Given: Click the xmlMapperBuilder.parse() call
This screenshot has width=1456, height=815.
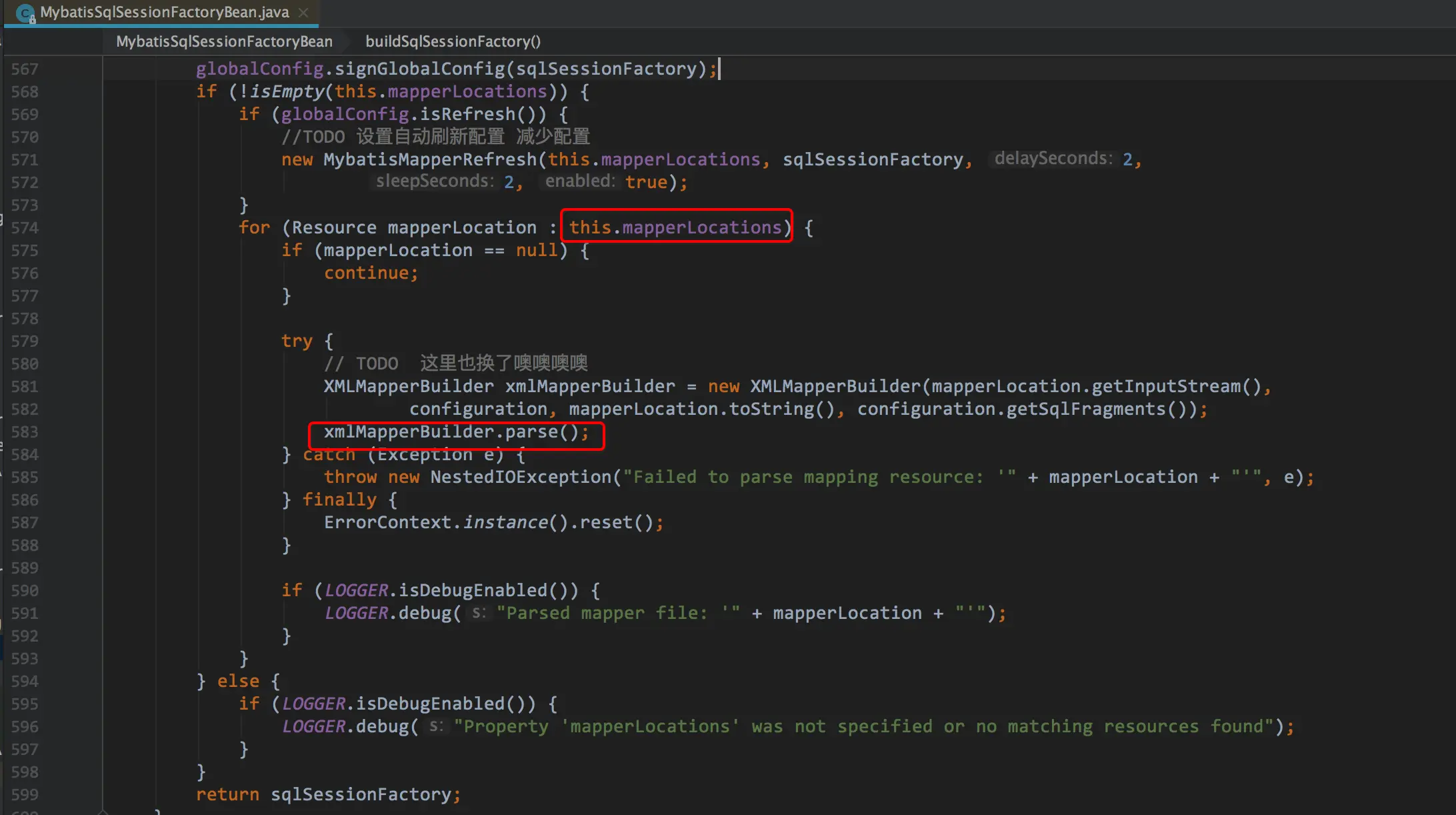Looking at the screenshot, I should (x=456, y=432).
